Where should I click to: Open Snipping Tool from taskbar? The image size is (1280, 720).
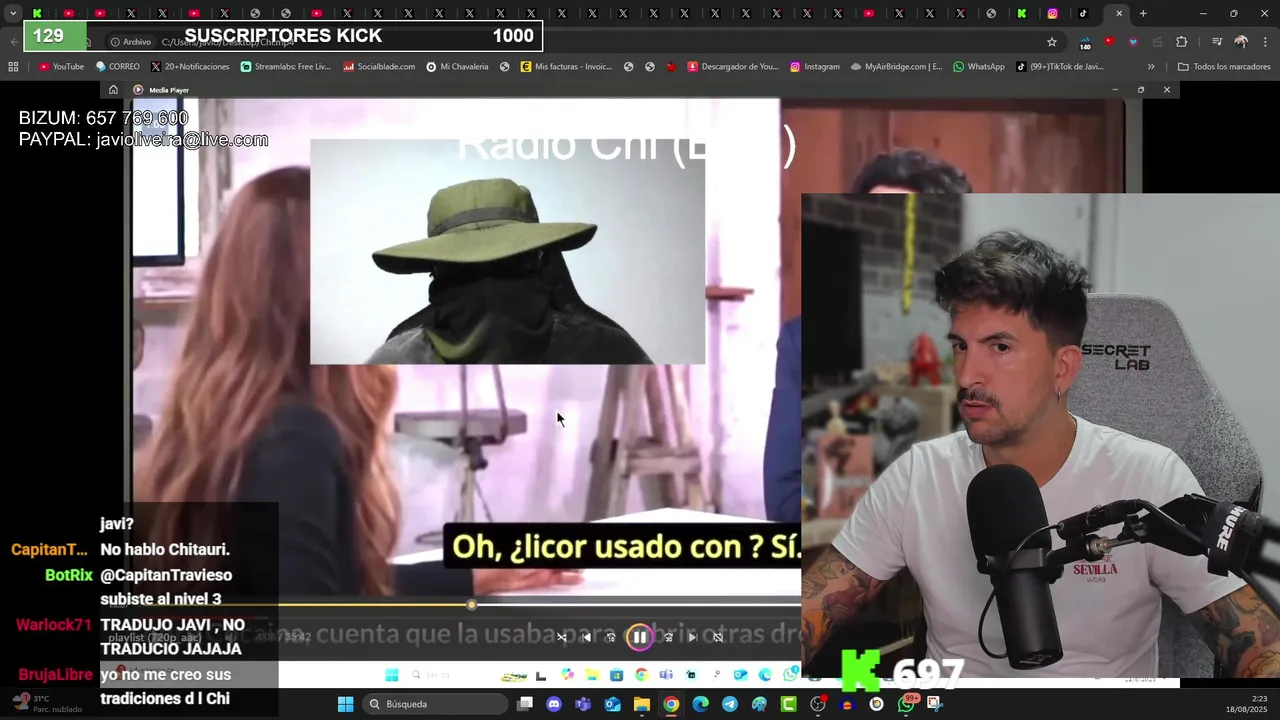coord(935,704)
